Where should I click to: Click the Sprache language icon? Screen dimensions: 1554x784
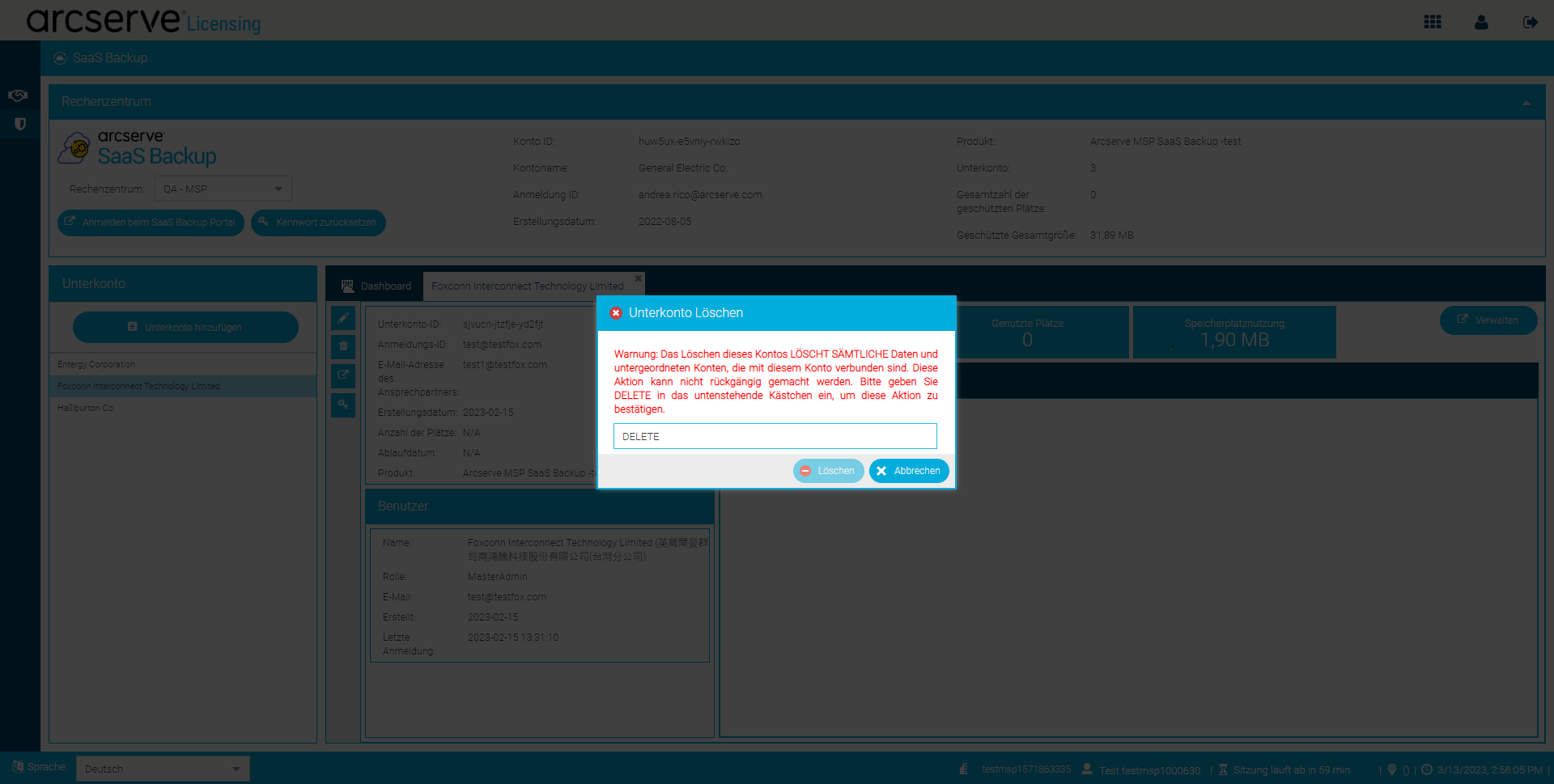tap(18, 766)
